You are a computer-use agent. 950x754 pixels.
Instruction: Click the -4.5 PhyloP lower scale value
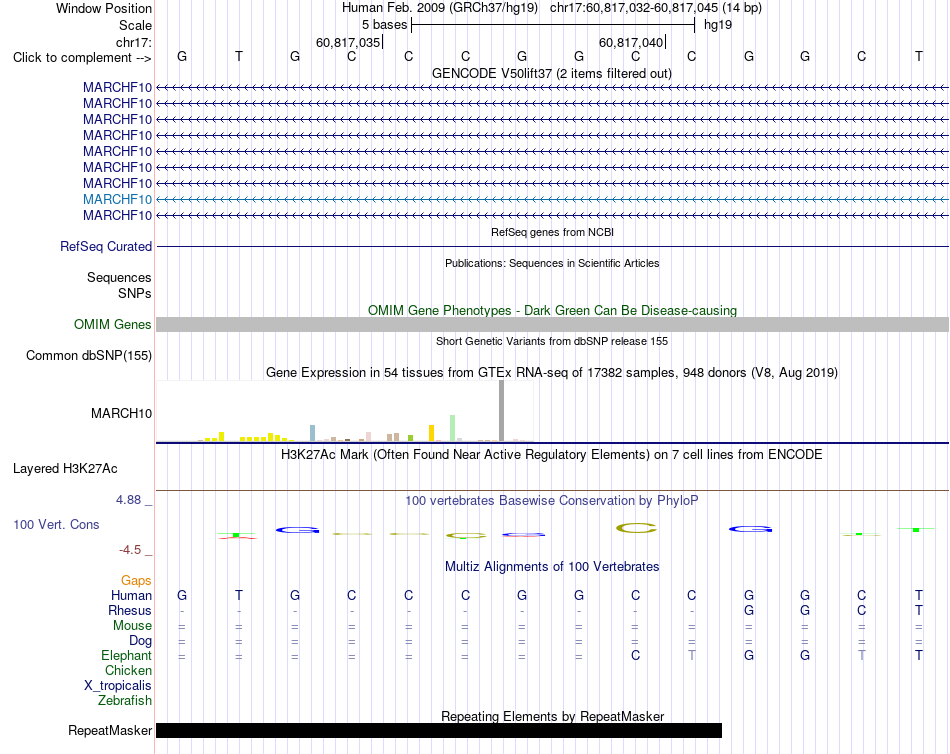[130, 550]
